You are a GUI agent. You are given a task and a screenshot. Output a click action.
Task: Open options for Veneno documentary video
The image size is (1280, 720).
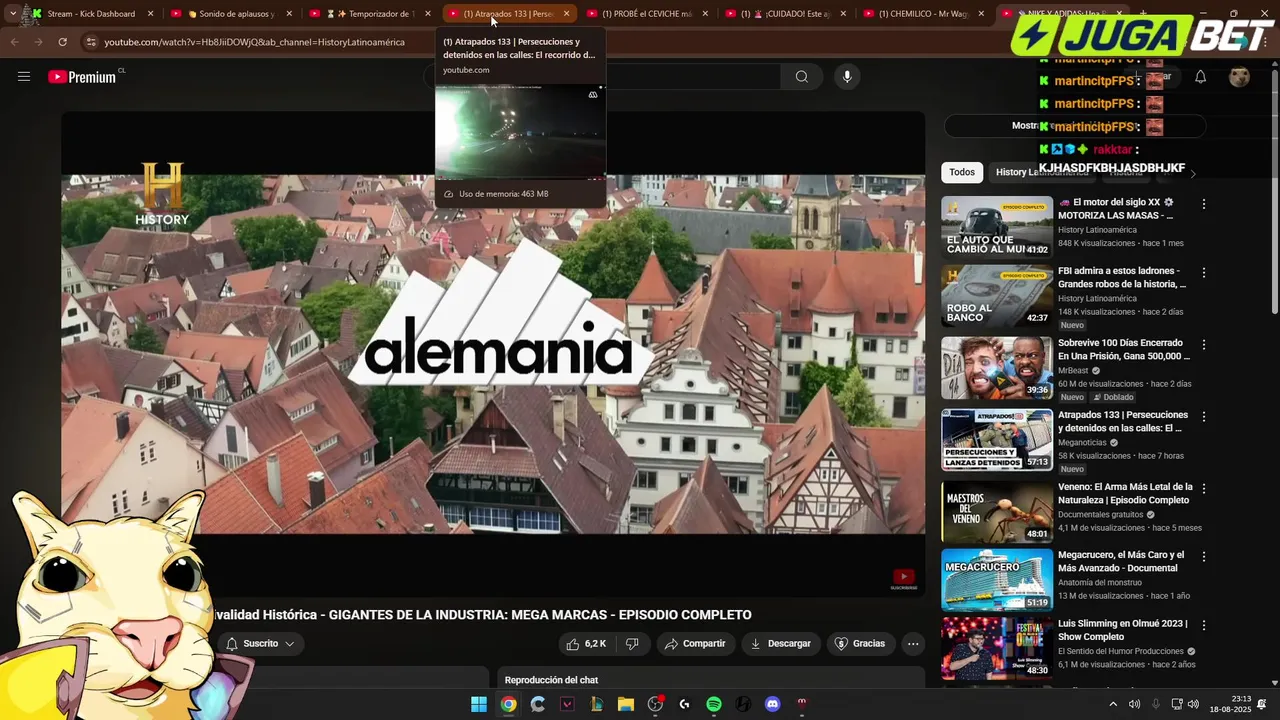1204,488
